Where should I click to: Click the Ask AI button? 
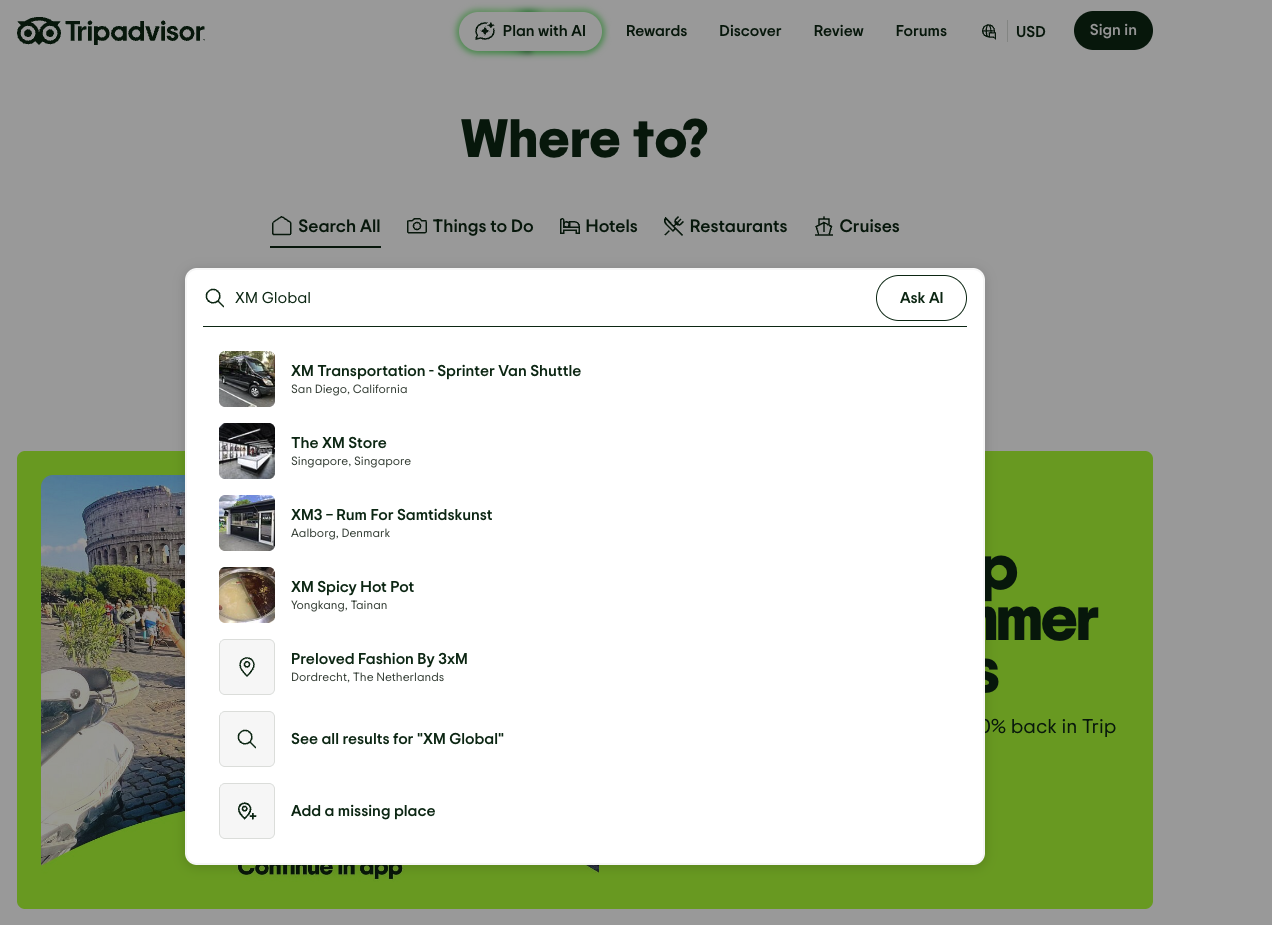point(921,298)
